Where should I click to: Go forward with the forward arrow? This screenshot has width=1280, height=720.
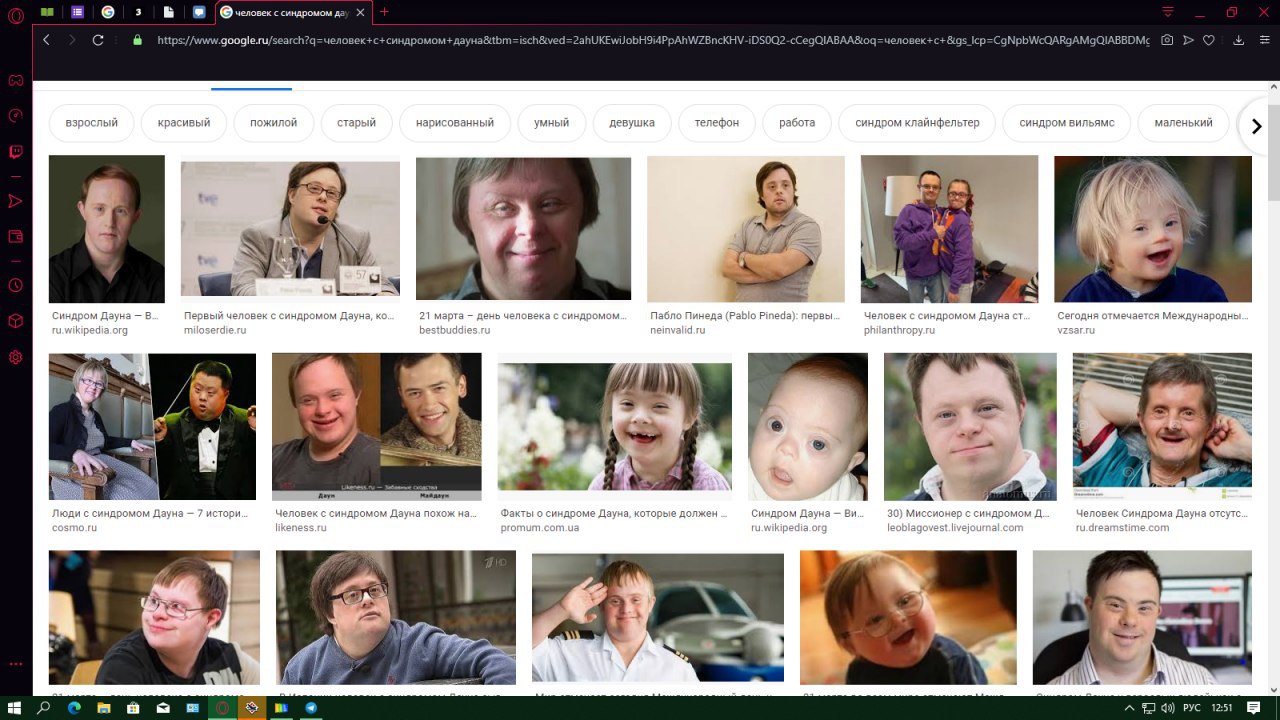click(72, 40)
